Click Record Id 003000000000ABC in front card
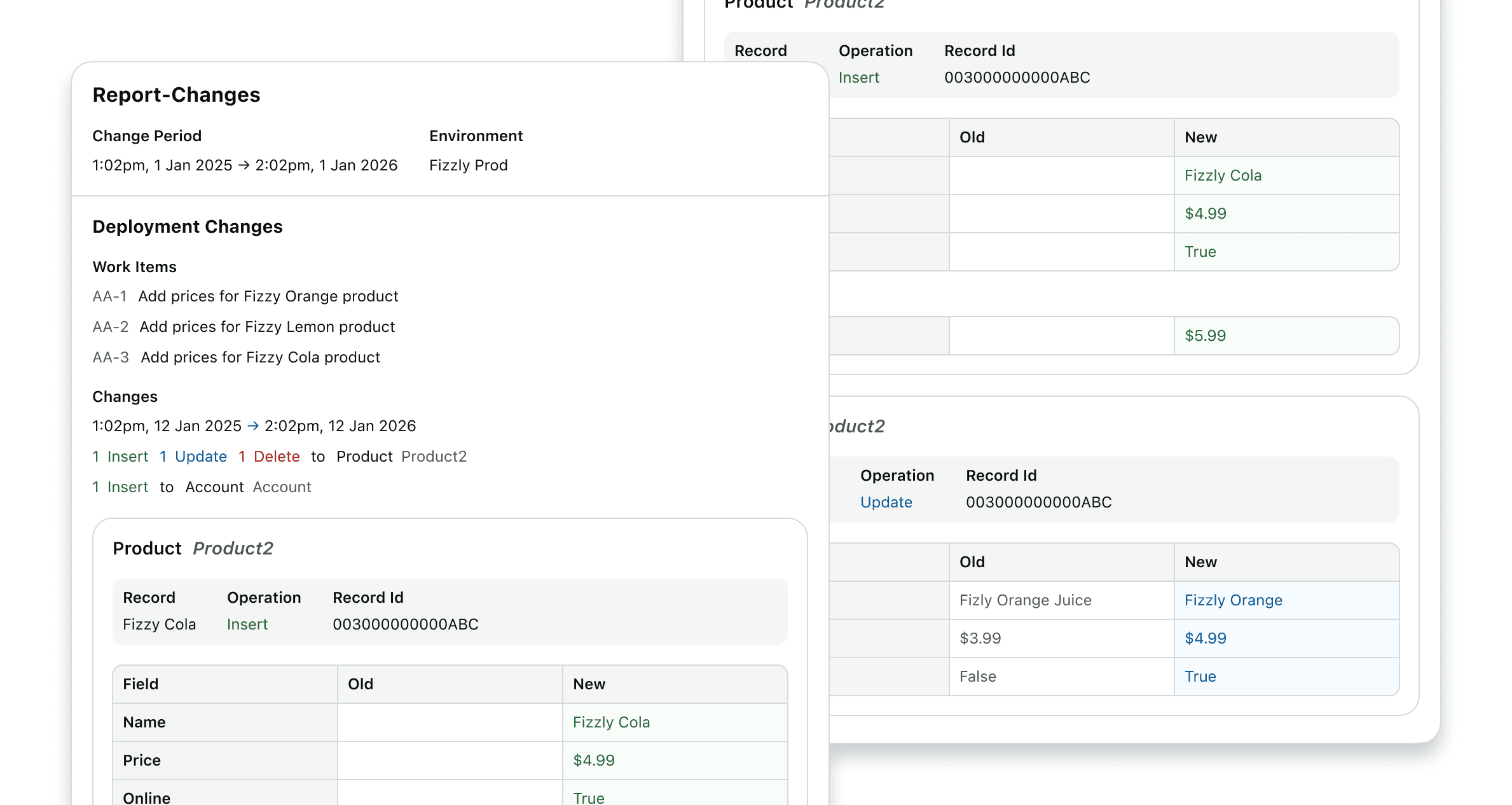 point(406,624)
